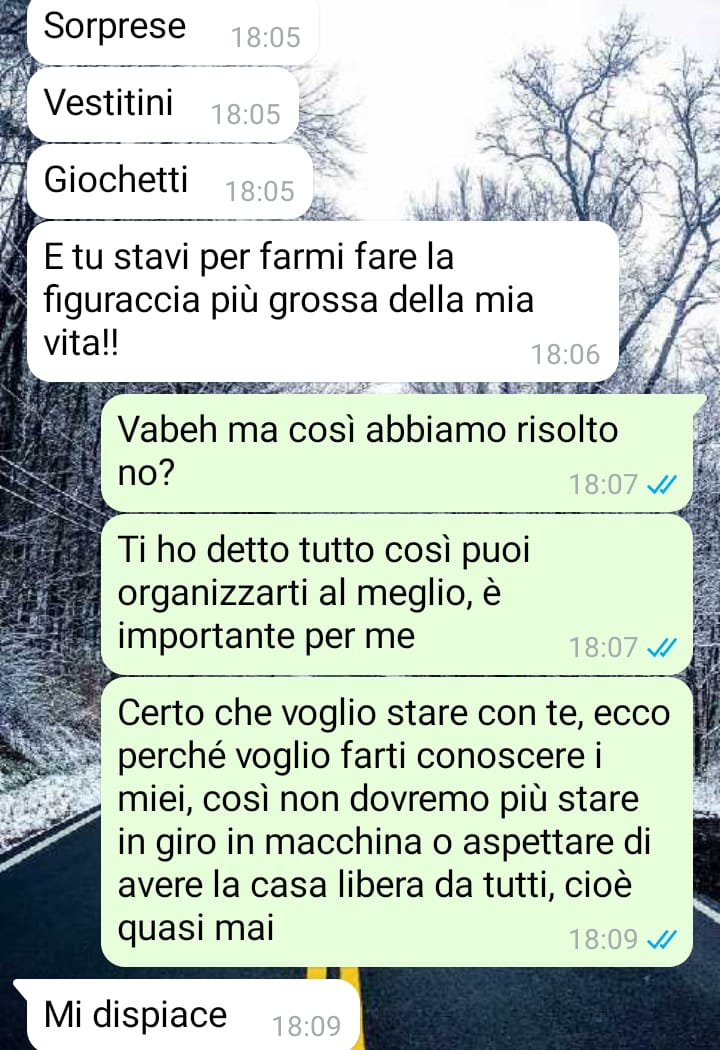The height and width of the screenshot is (1050, 720).
Task: Tap the 18:07 timestamp on 'risolto no?' message
Action: (x=603, y=484)
